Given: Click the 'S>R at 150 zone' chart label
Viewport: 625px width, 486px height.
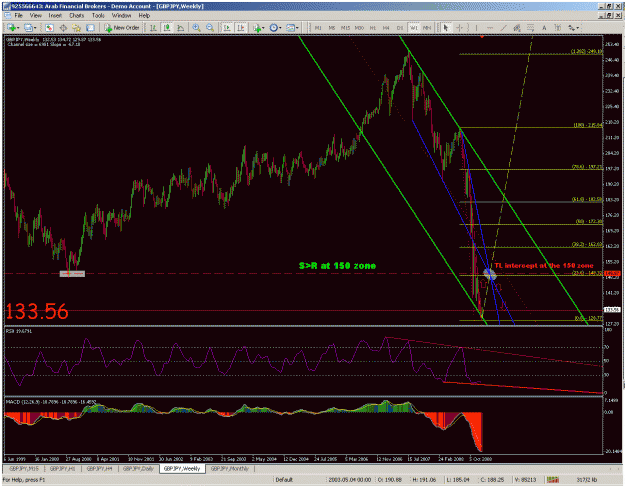Looking at the screenshot, I should [337, 266].
